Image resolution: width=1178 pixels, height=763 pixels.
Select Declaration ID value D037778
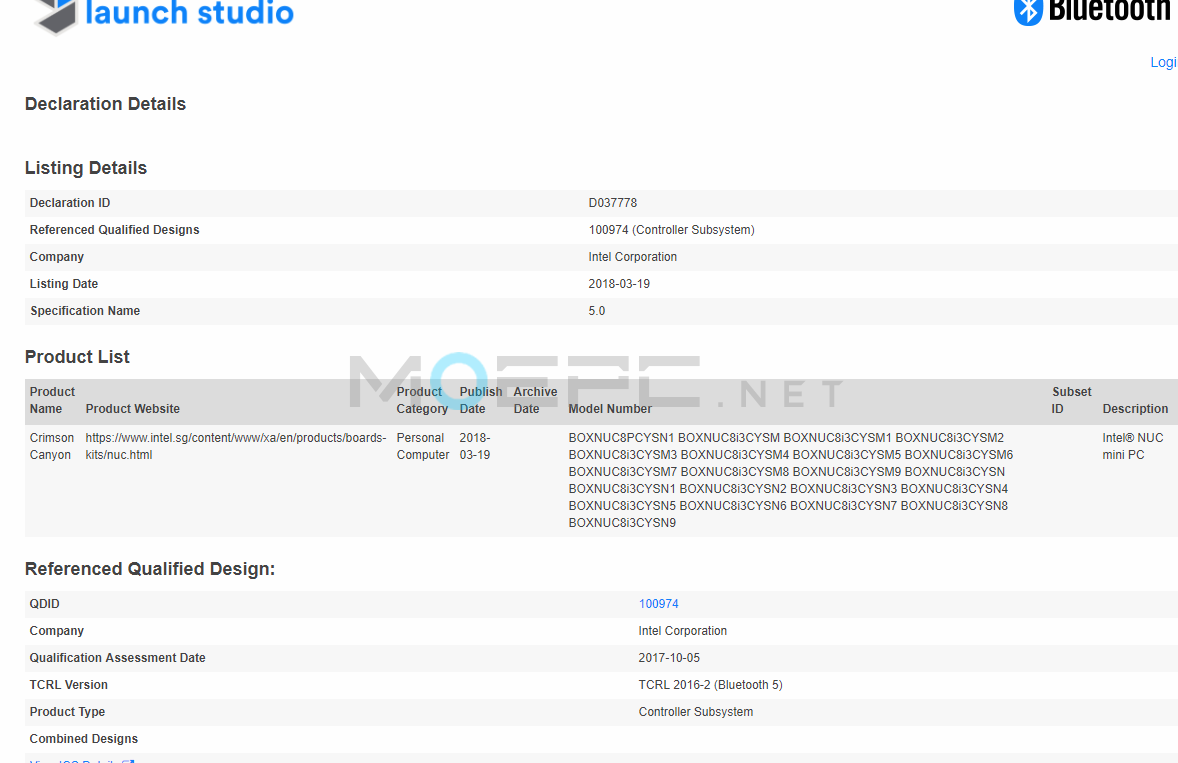[x=612, y=203]
